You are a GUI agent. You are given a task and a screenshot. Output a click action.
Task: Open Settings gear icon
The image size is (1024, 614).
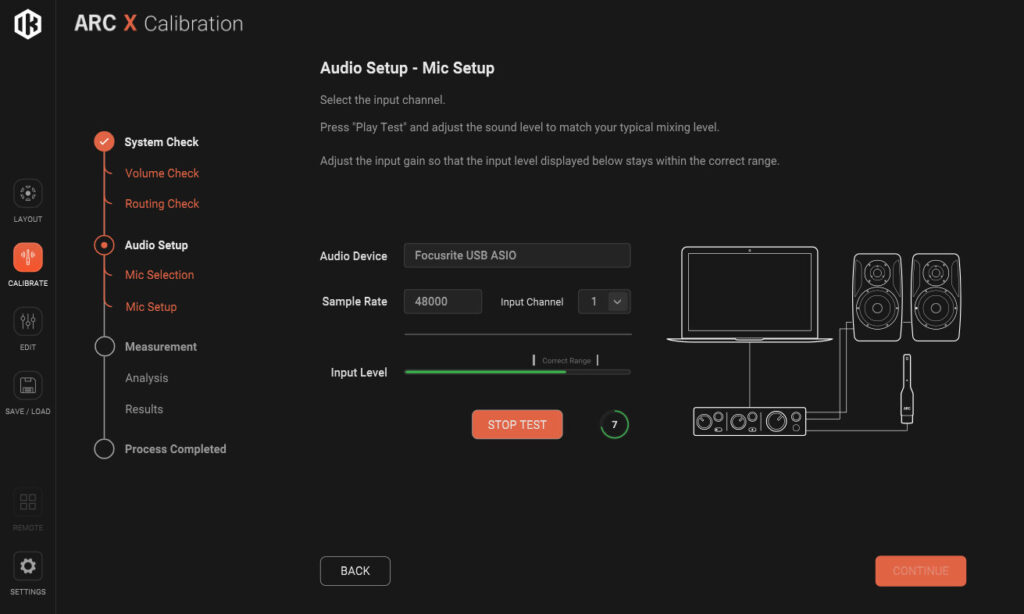click(x=28, y=566)
